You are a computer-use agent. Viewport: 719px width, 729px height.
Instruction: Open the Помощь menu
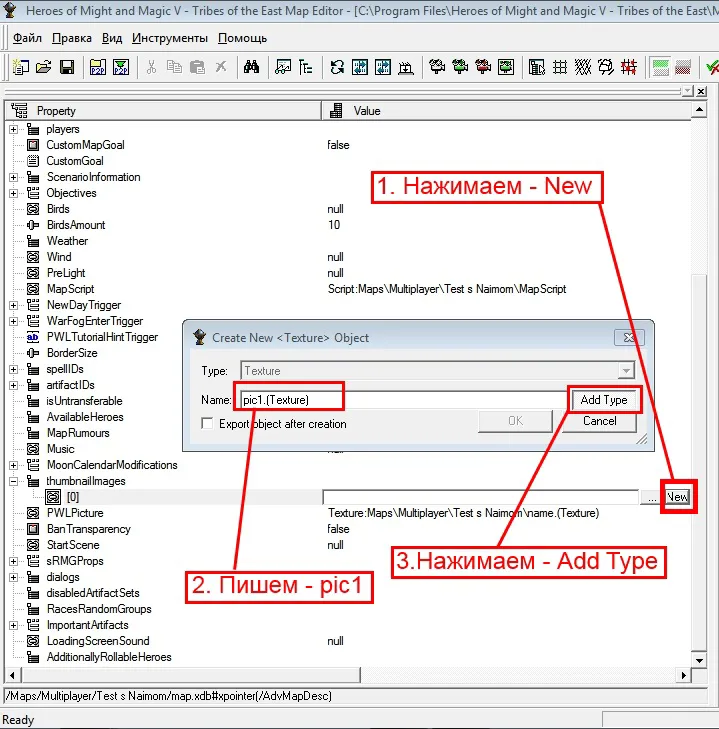242,38
